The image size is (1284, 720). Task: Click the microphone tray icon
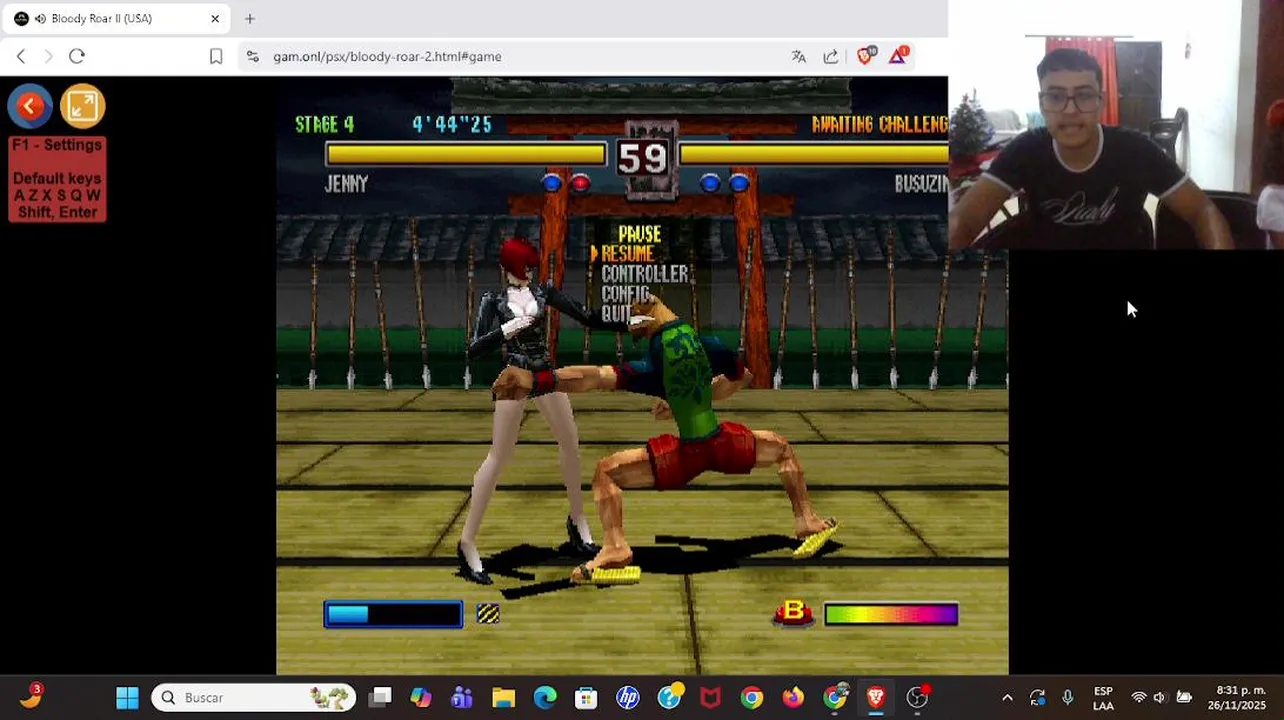1068,697
